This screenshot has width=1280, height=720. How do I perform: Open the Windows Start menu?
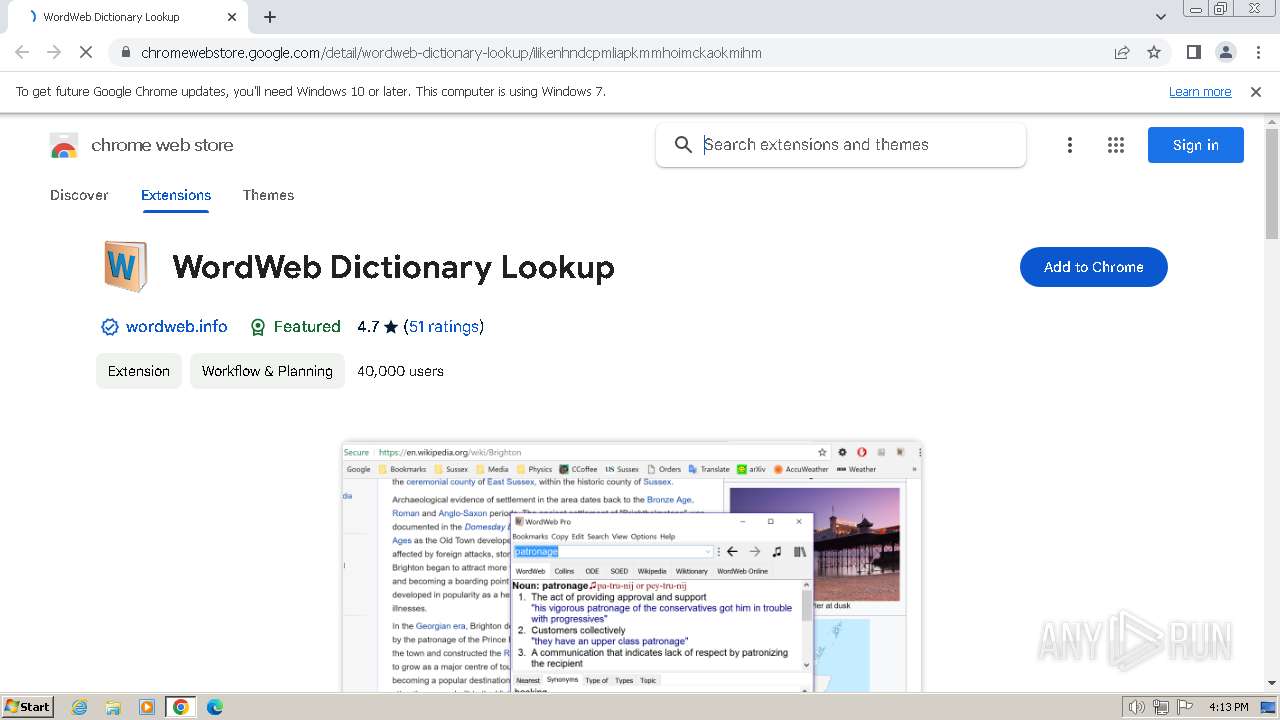point(28,706)
